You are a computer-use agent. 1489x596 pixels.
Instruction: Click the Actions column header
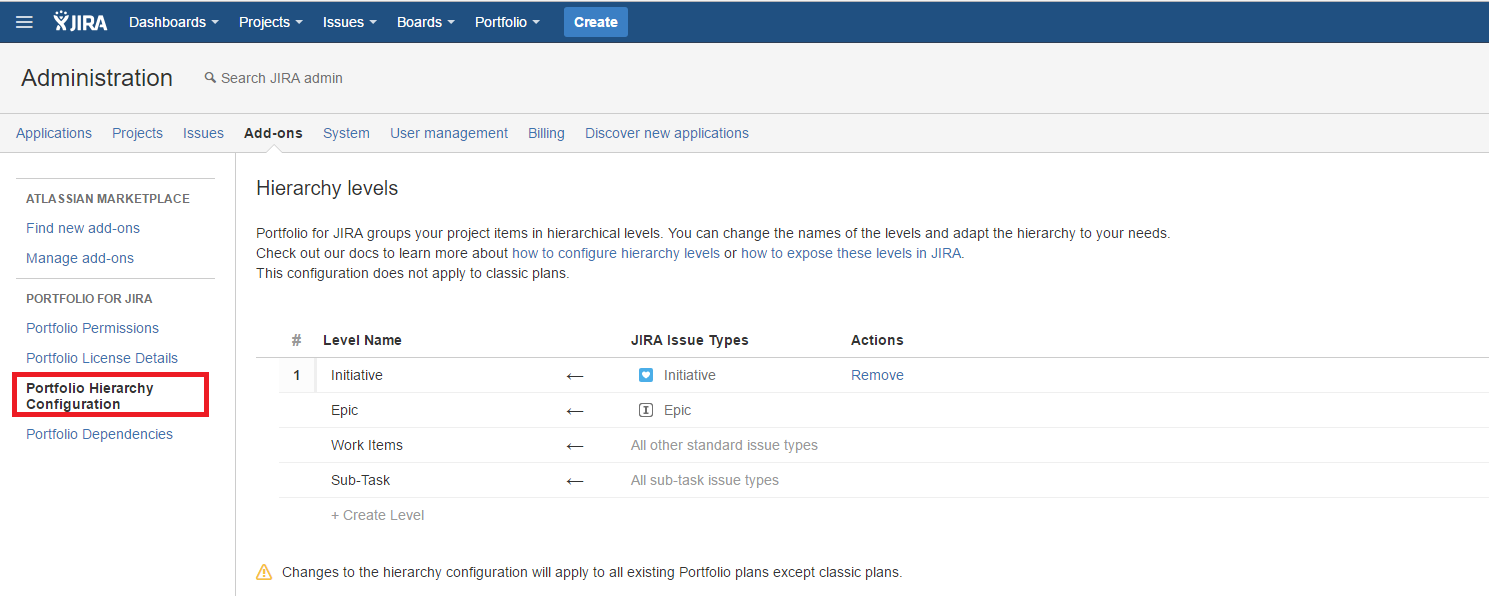[x=877, y=340]
